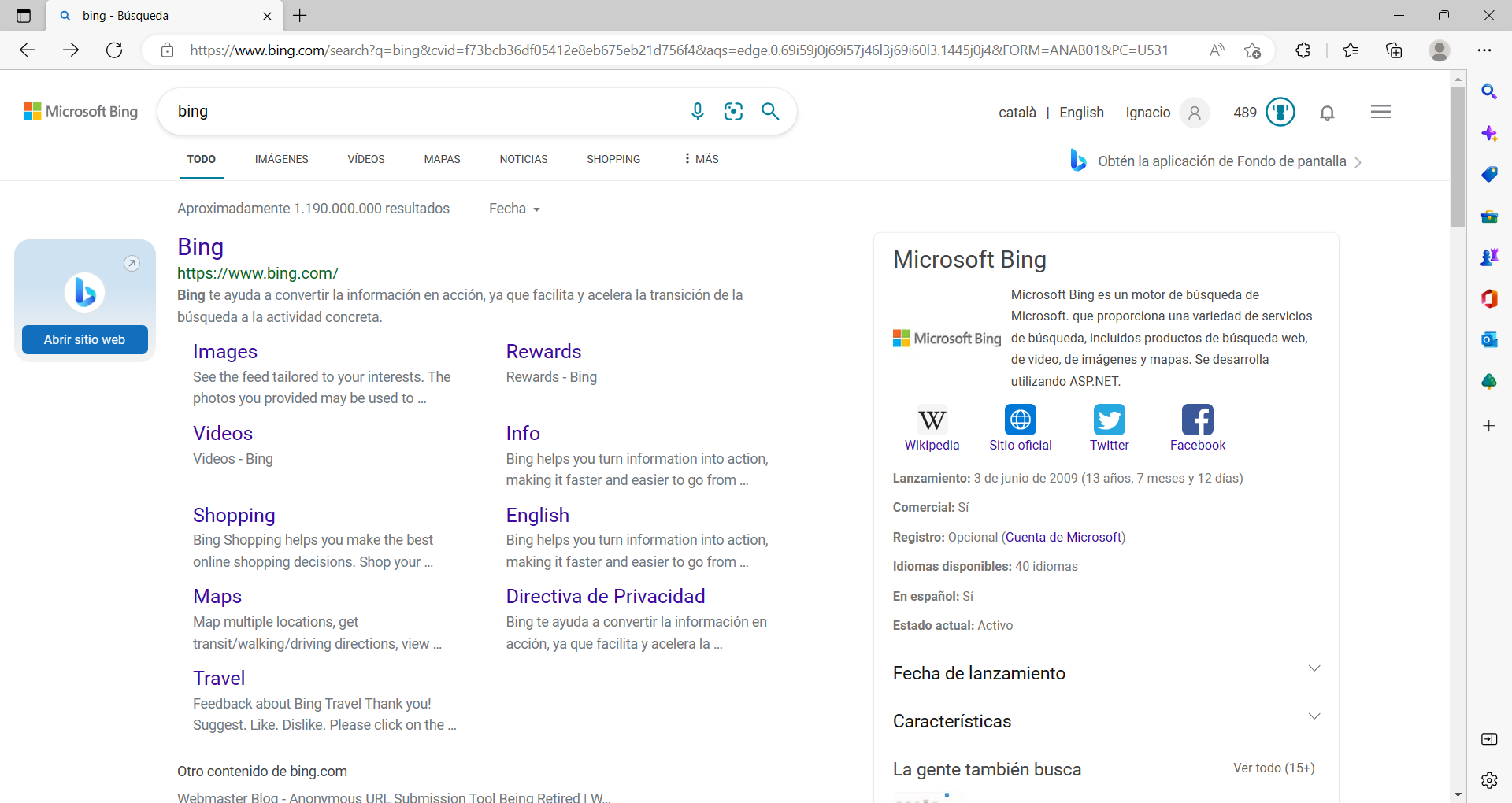This screenshot has height=803, width=1512.
Task: Open the notifications bell icon
Action: pos(1327,113)
